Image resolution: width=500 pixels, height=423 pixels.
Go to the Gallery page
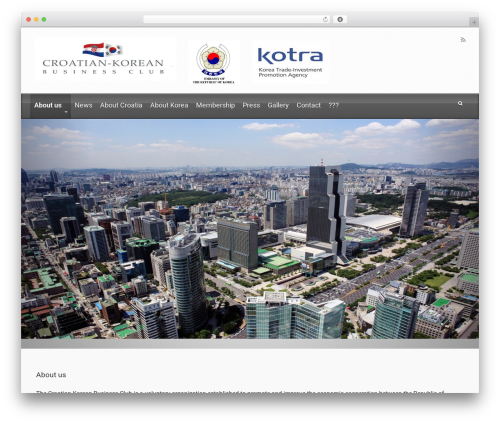click(x=278, y=105)
